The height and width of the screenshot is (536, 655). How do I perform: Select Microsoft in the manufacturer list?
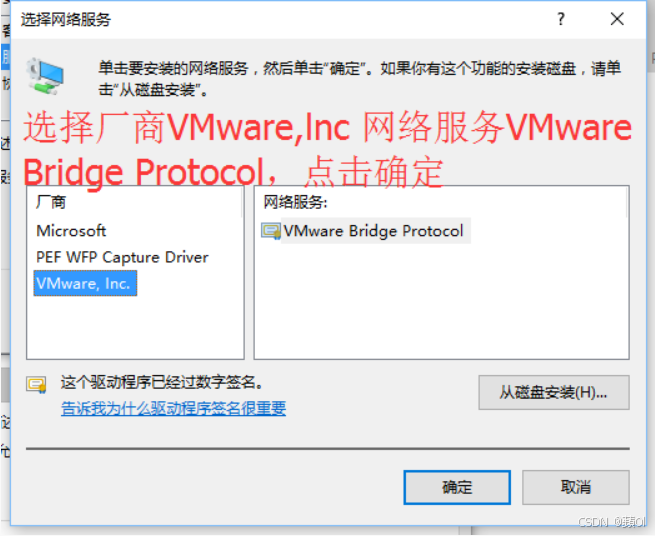tap(71, 231)
